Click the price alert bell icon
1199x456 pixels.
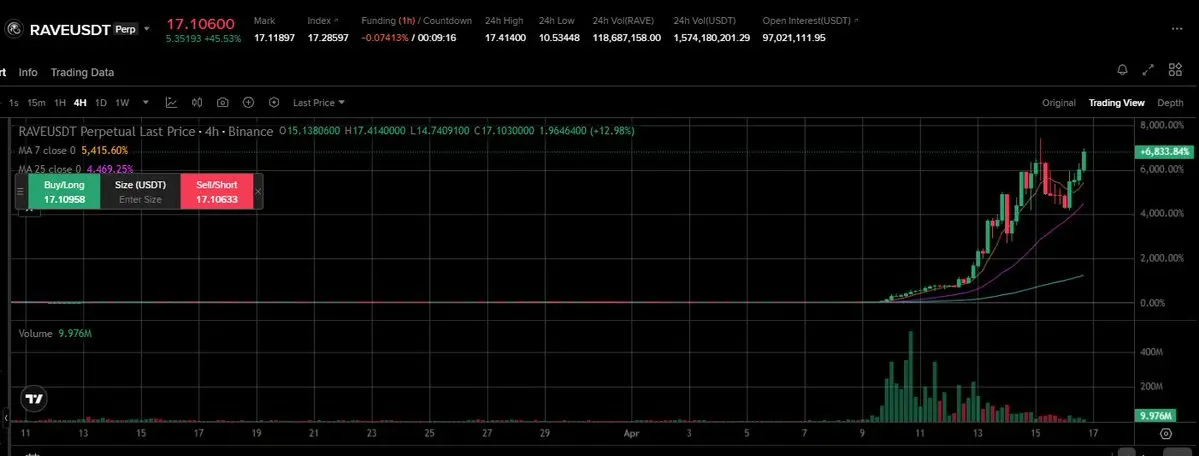(x=1122, y=70)
